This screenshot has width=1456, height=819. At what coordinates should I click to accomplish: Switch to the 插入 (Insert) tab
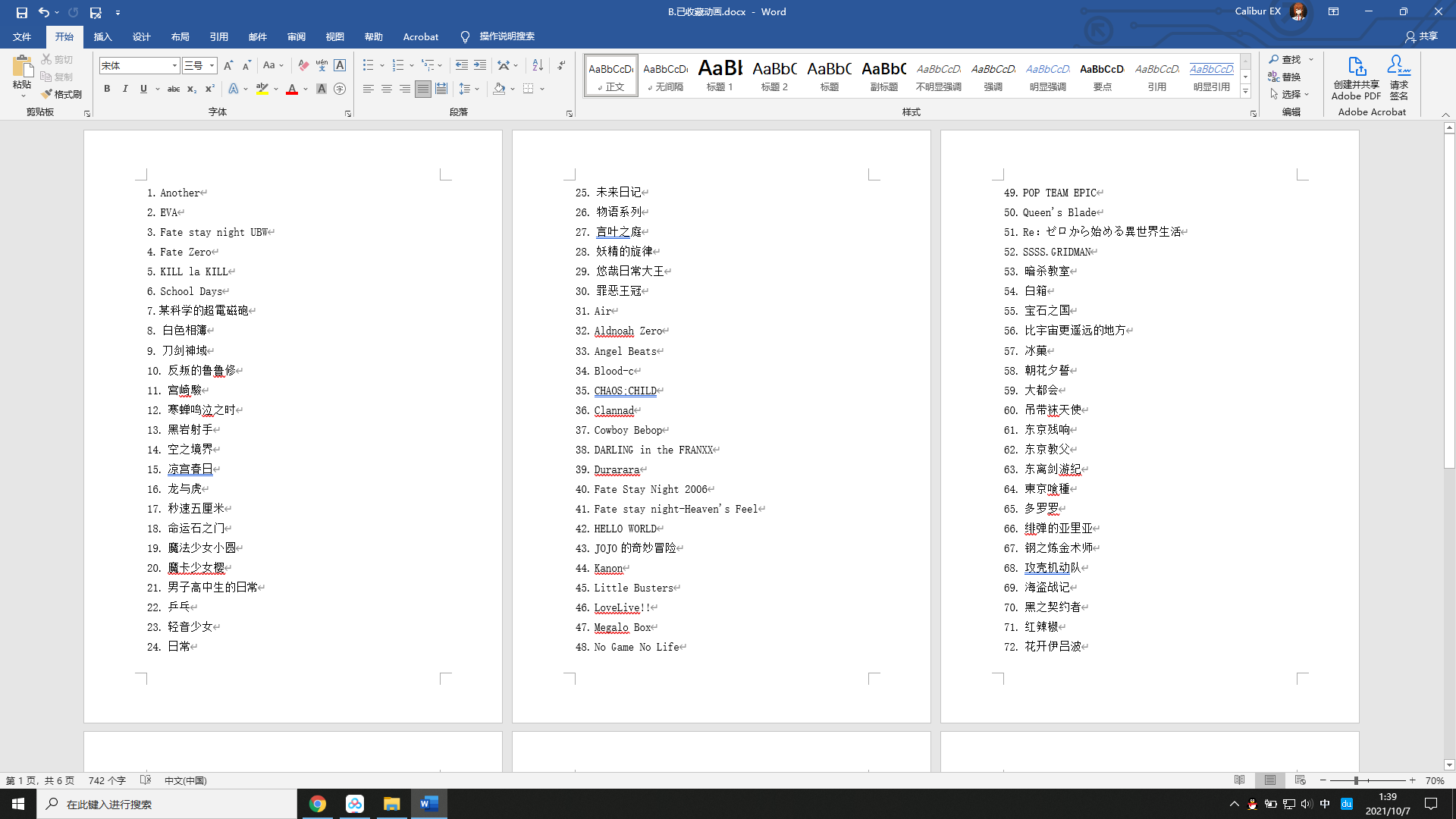click(x=102, y=36)
